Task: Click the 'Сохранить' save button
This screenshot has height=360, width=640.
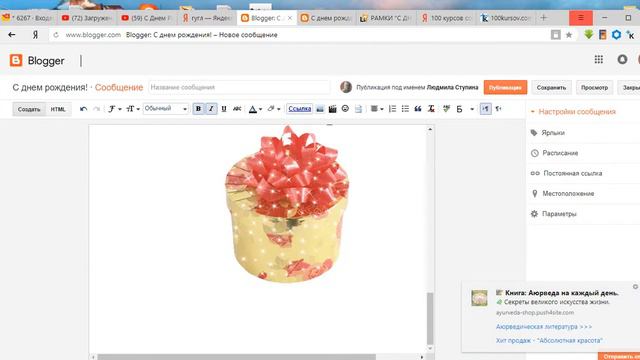Action: 551,87
